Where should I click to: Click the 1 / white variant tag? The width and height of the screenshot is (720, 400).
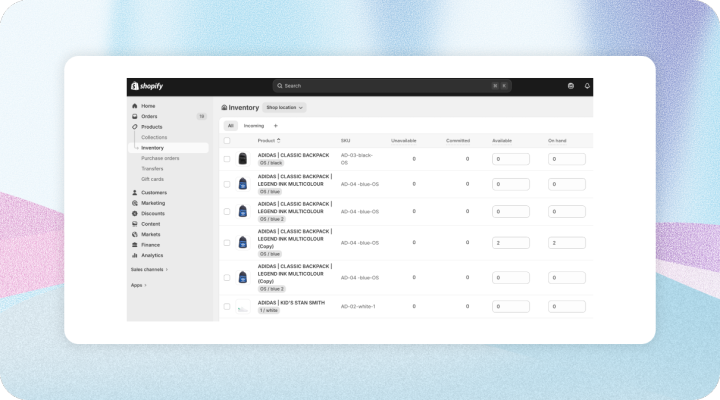[269, 310]
